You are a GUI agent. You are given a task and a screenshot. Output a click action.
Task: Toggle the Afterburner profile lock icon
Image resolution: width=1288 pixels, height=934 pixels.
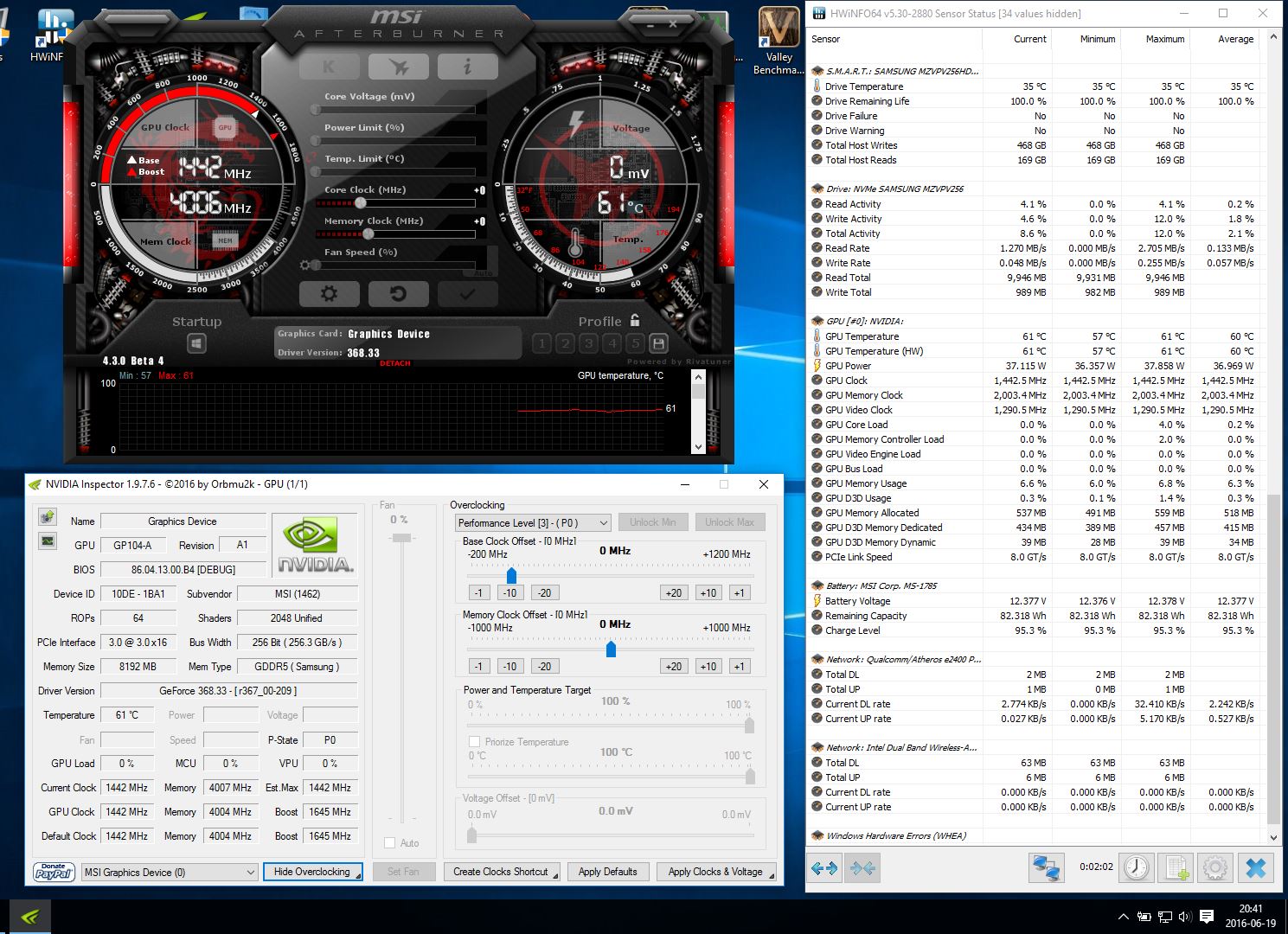[x=635, y=320]
